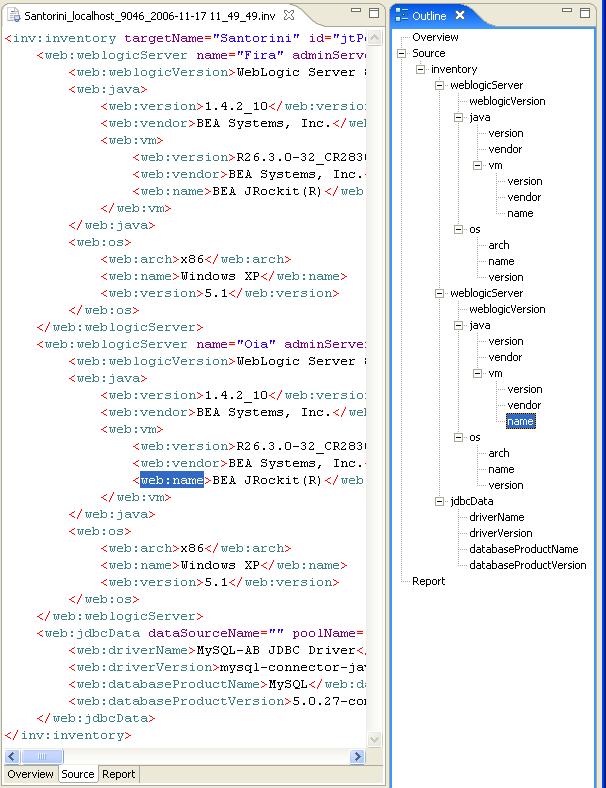The height and width of the screenshot is (788, 606).
Task: Select Report in the Outline tree
Action: click(429, 581)
